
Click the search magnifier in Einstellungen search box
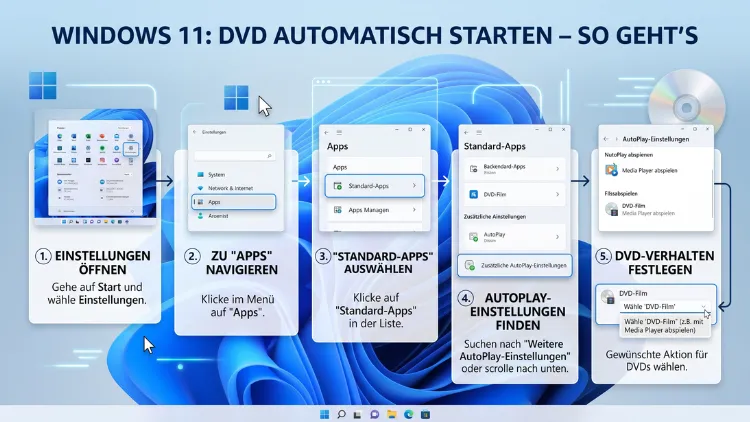(269, 156)
